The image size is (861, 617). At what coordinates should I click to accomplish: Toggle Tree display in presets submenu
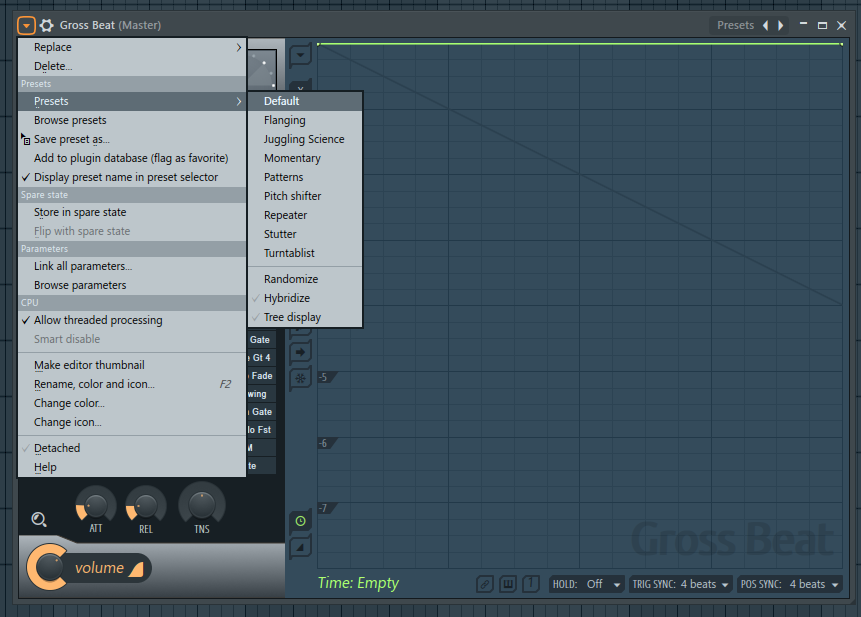305,317
